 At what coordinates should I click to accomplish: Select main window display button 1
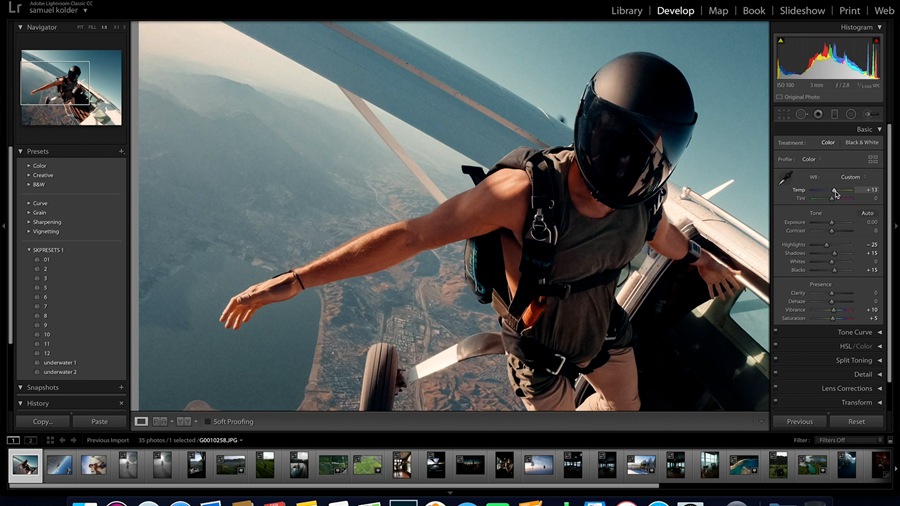click(13, 440)
